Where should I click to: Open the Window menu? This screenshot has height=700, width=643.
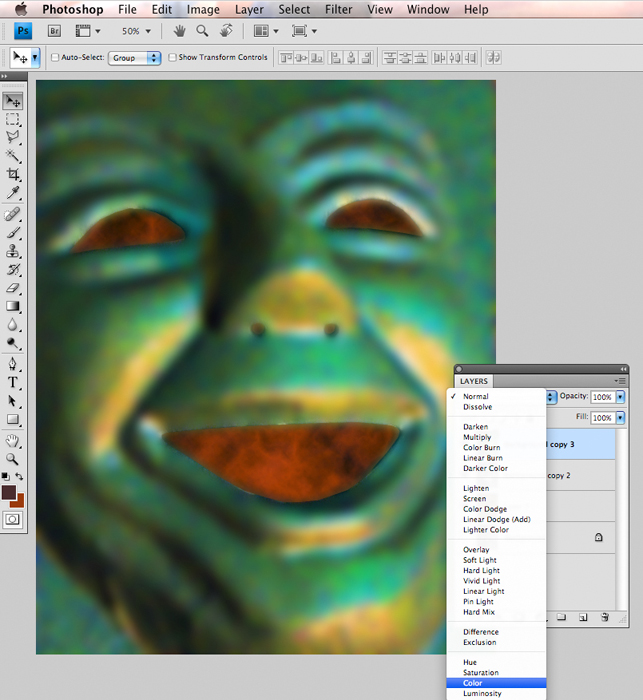tap(428, 9)
